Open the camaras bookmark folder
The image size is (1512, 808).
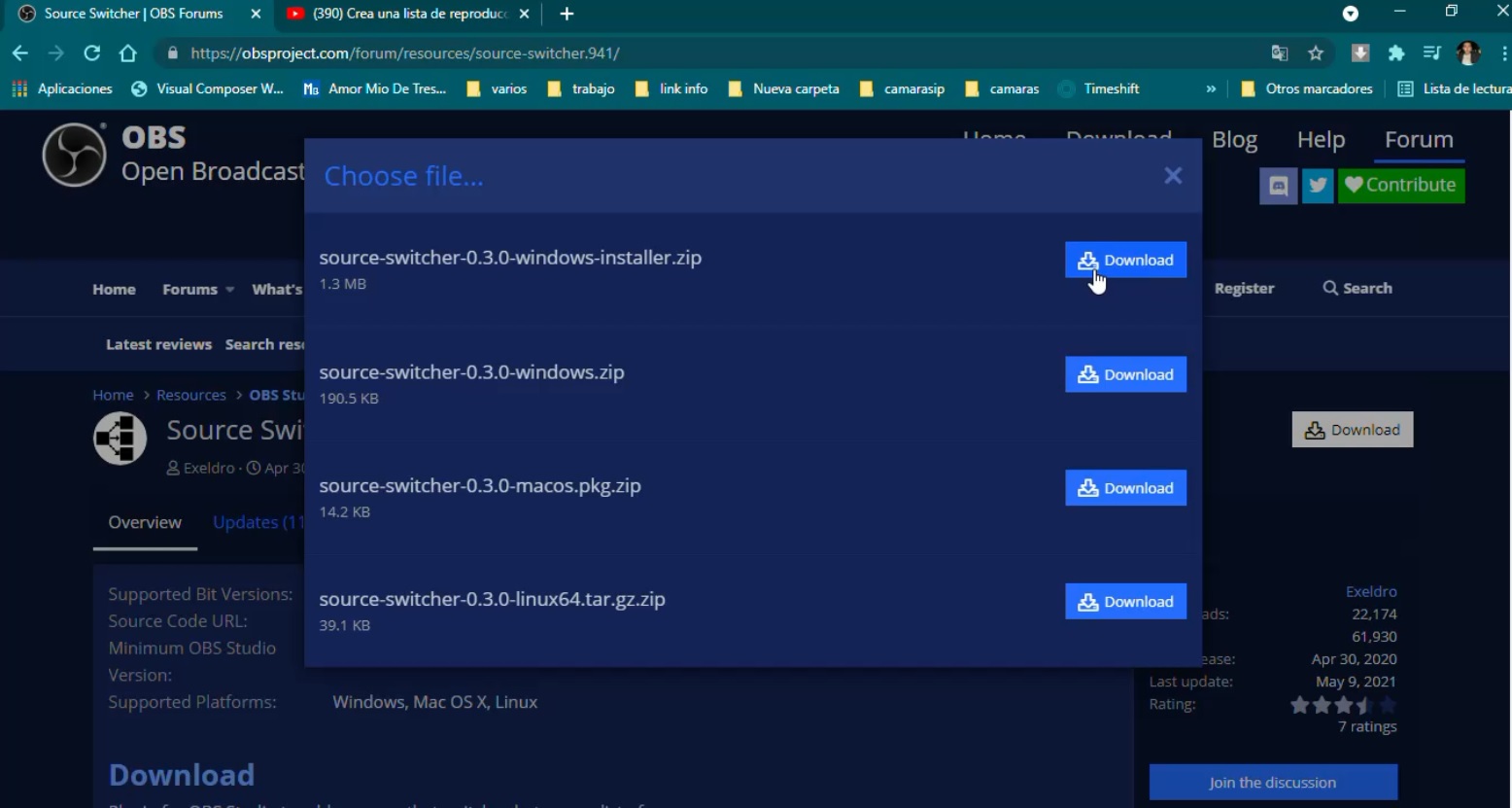coord(1002,88)
